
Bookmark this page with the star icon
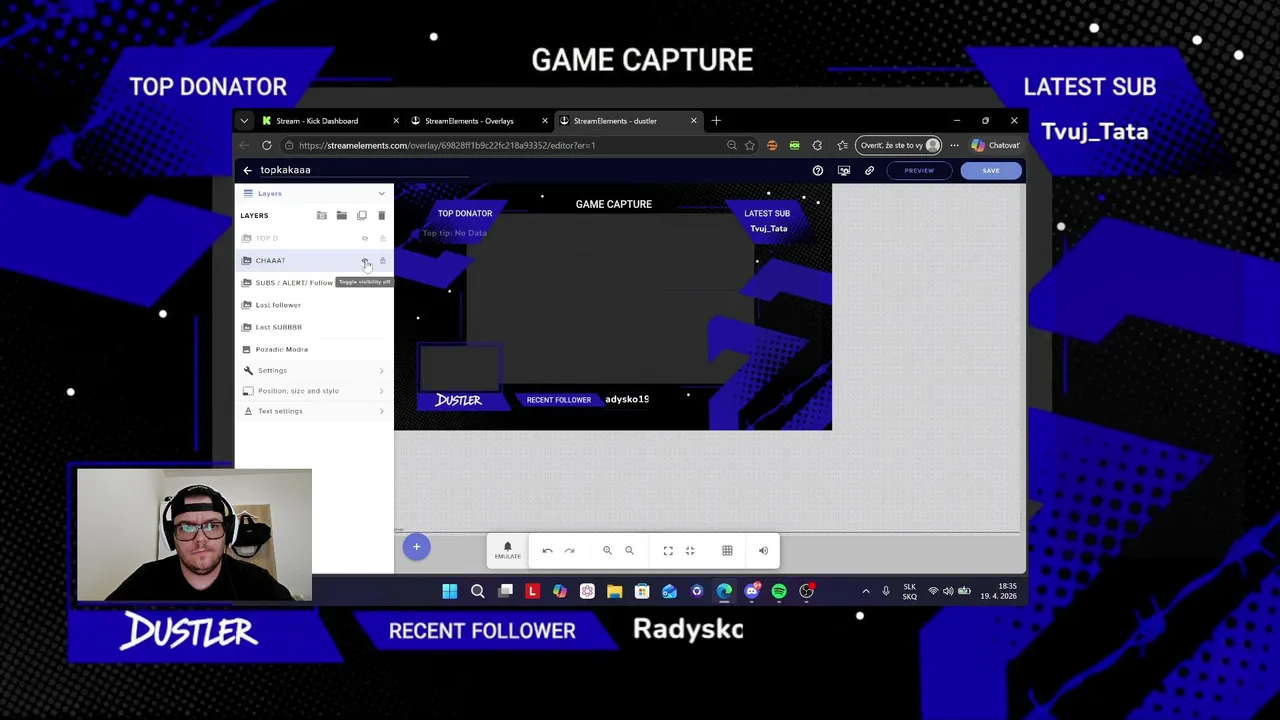pyautogui.click(x=750, y=145)
